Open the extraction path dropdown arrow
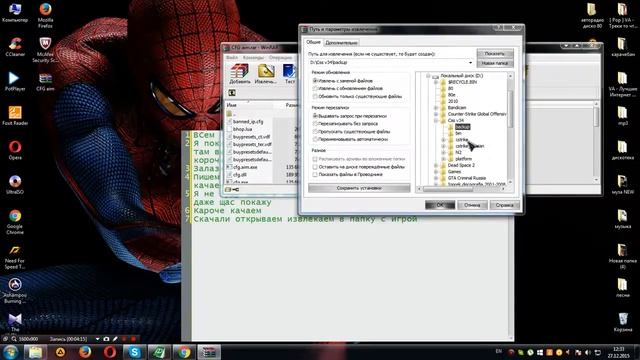Viewport: 640px width, 360px height. [470, 62]
